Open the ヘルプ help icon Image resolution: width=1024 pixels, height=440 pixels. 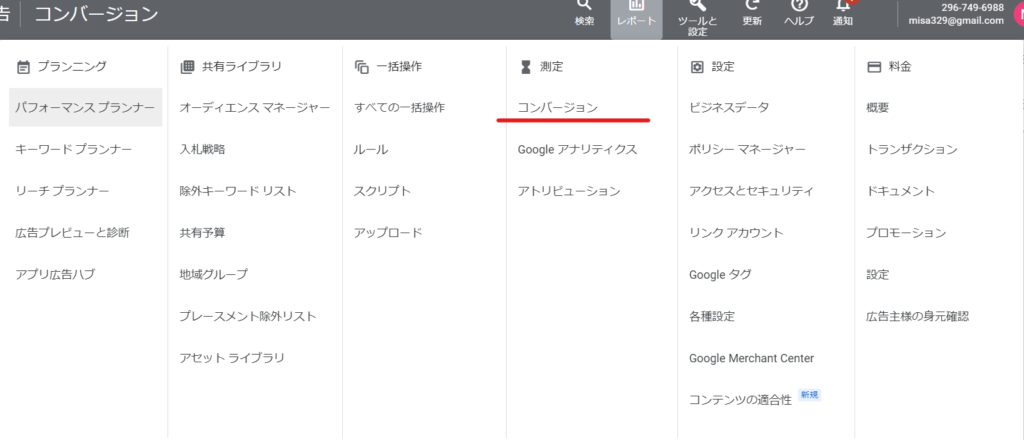click(x=798, y=8)
